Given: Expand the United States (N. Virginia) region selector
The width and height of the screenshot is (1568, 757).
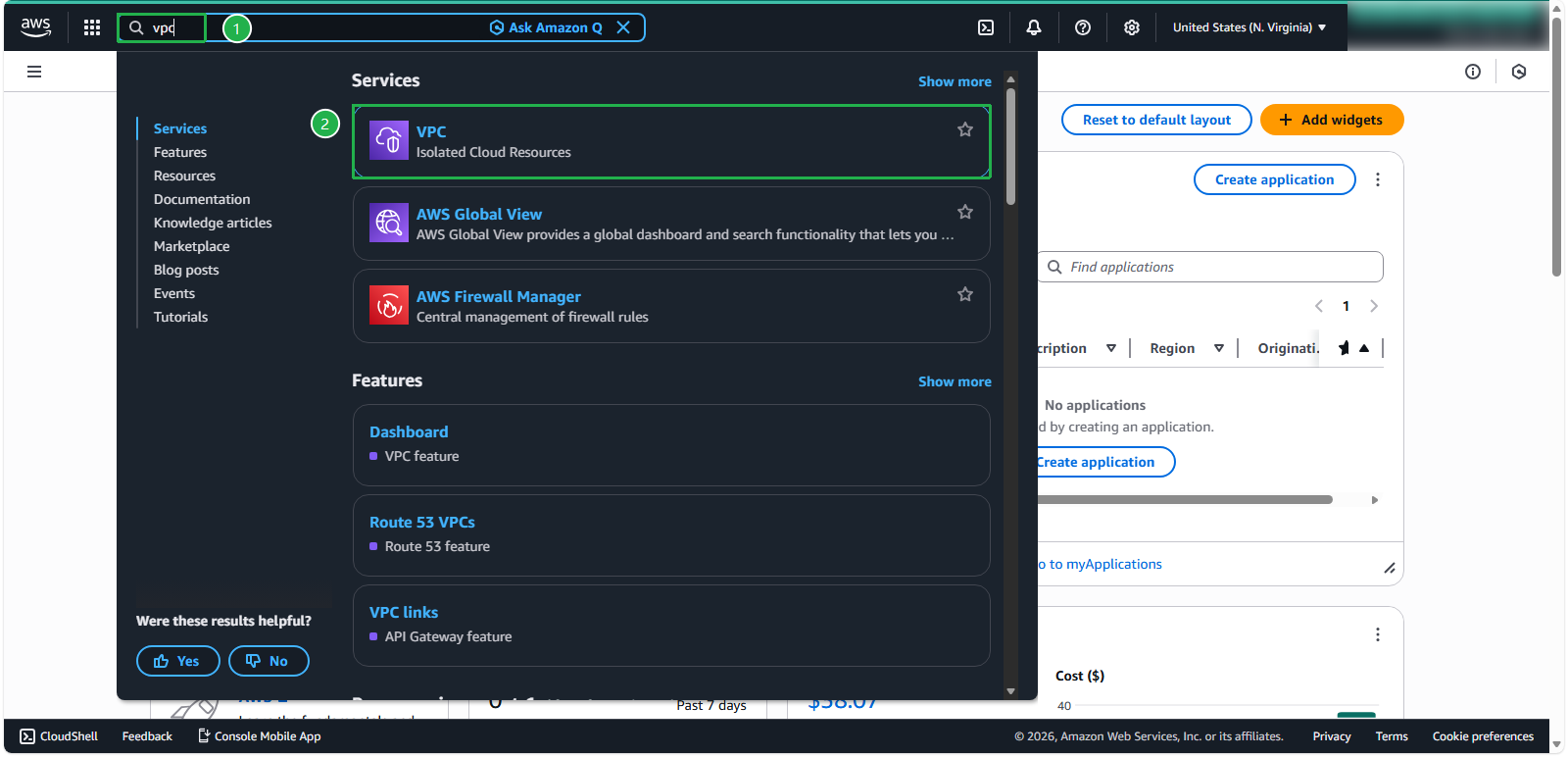Looking at the screenshot, I should (1249, 27).
